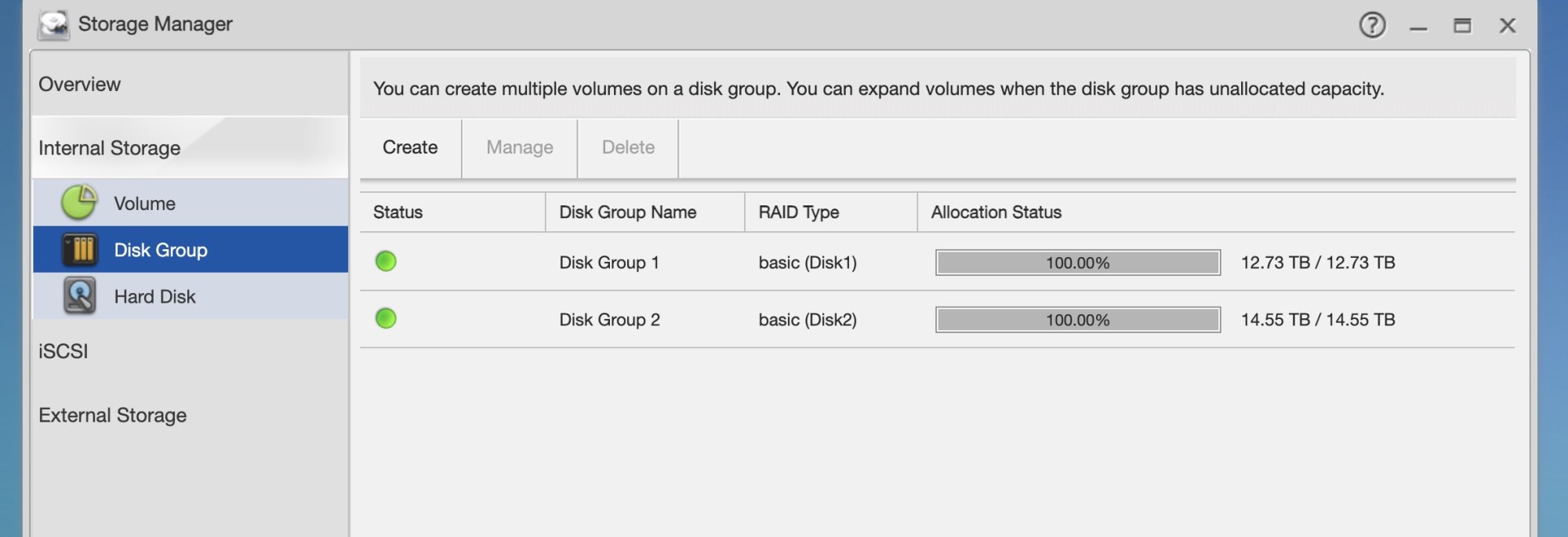Open the help question mark icon

coord(1372,25)
